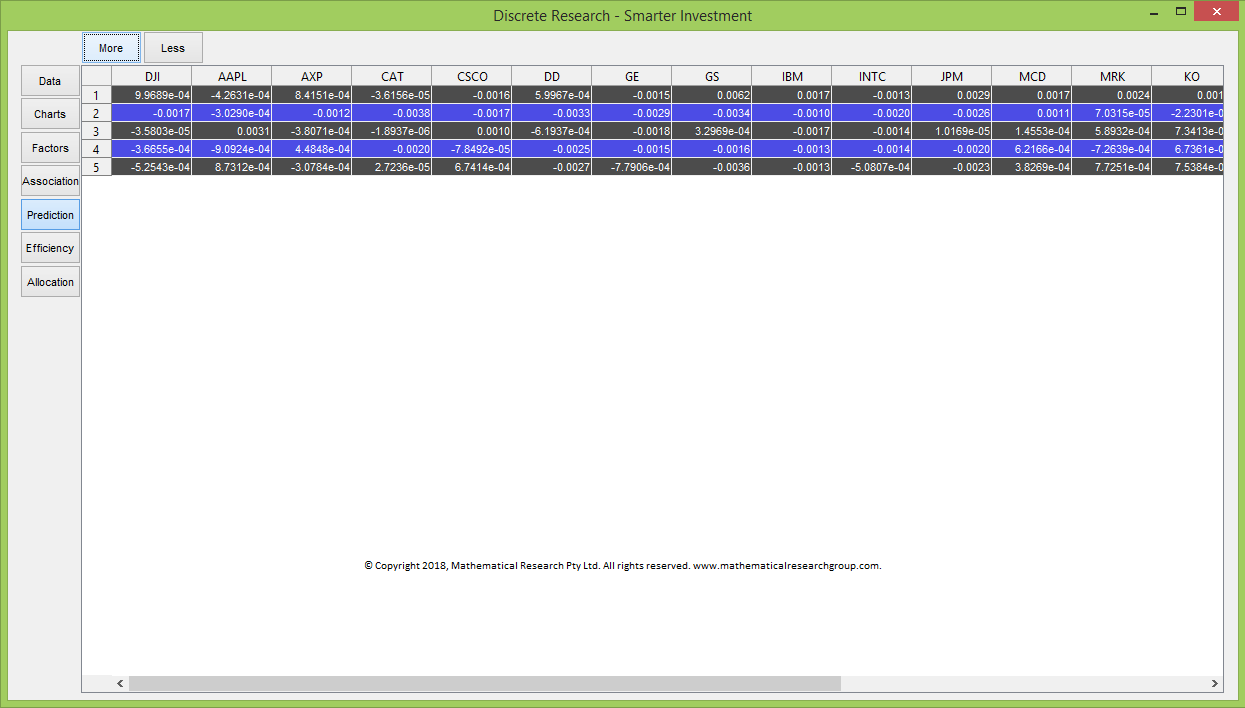Select row 1 header in table
The height and width of the screenshot is (708, 1245).
point(96,95)
